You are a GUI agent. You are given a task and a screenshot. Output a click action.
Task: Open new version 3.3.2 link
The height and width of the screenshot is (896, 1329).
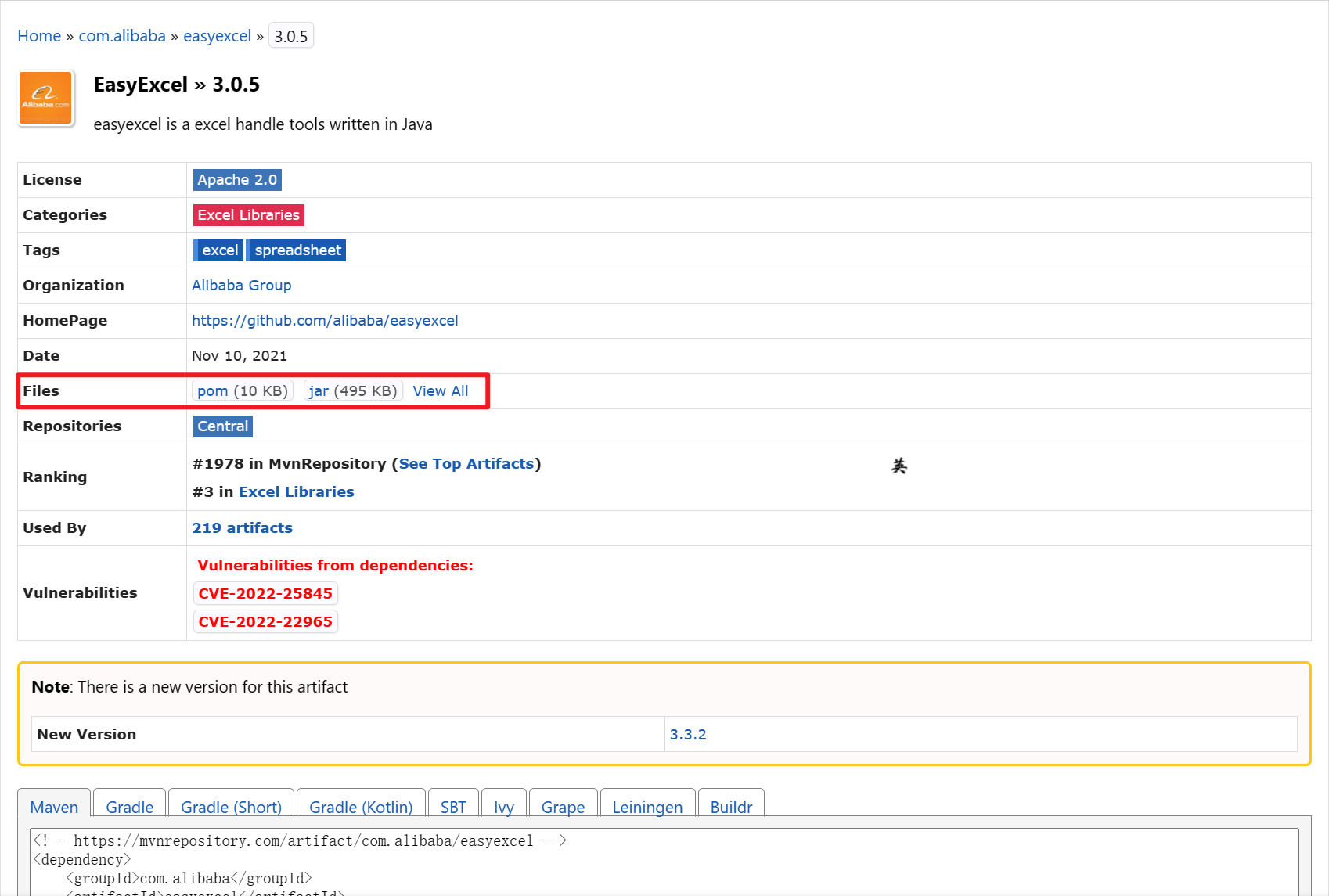pos(688,735)
